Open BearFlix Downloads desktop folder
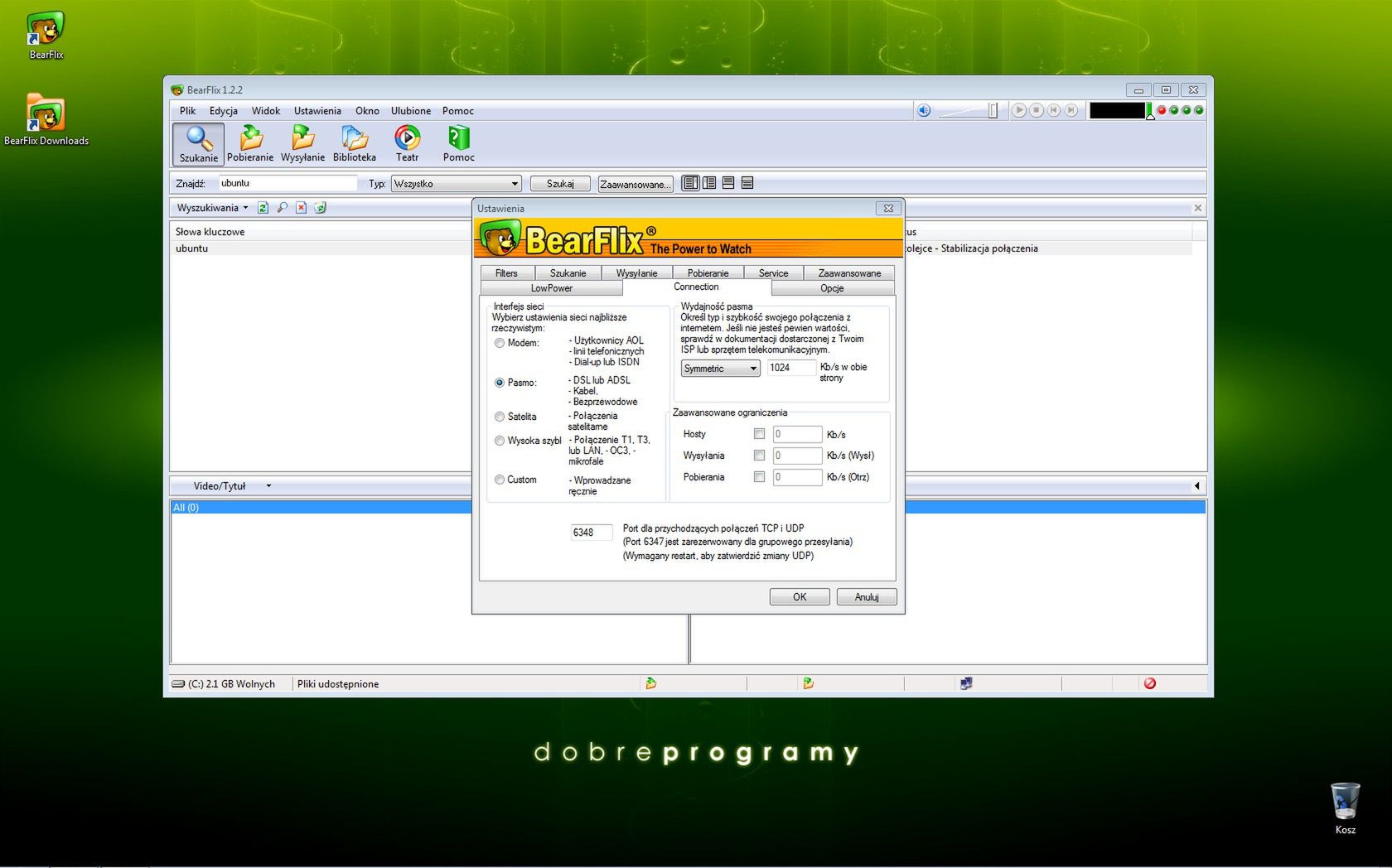The image size is (1392, 868). (x=46, y=120)
